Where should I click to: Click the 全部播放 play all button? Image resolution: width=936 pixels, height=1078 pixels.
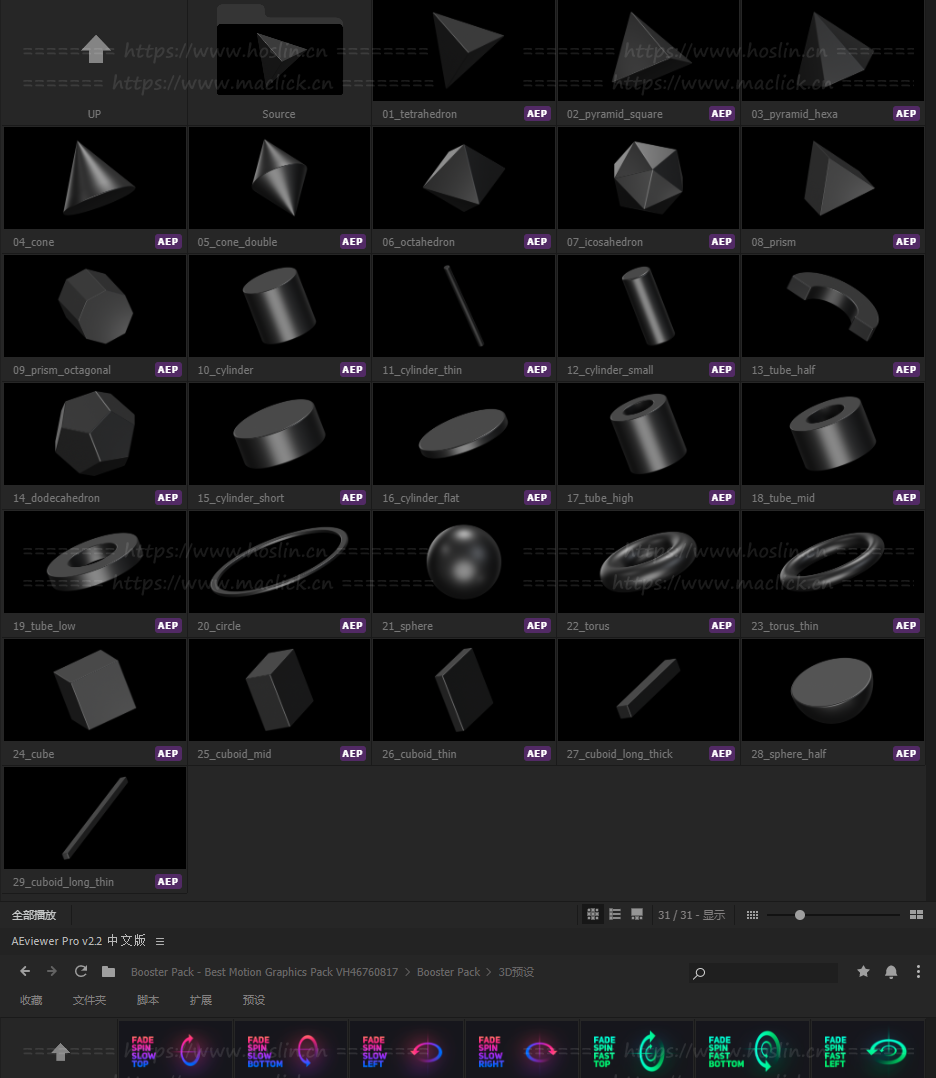click(34, 915)
